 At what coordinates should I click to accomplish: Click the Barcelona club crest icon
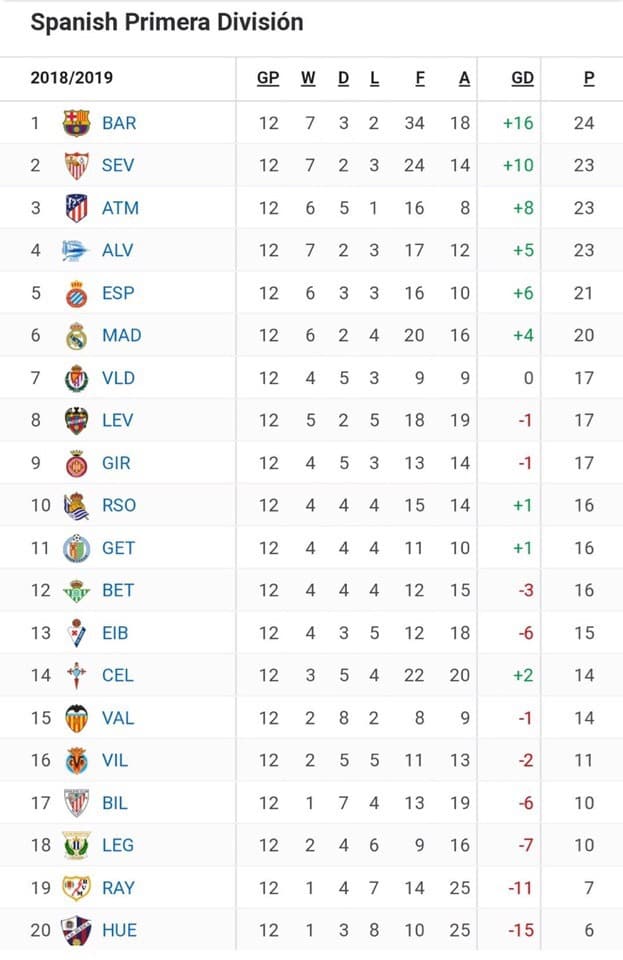[76, 123]
